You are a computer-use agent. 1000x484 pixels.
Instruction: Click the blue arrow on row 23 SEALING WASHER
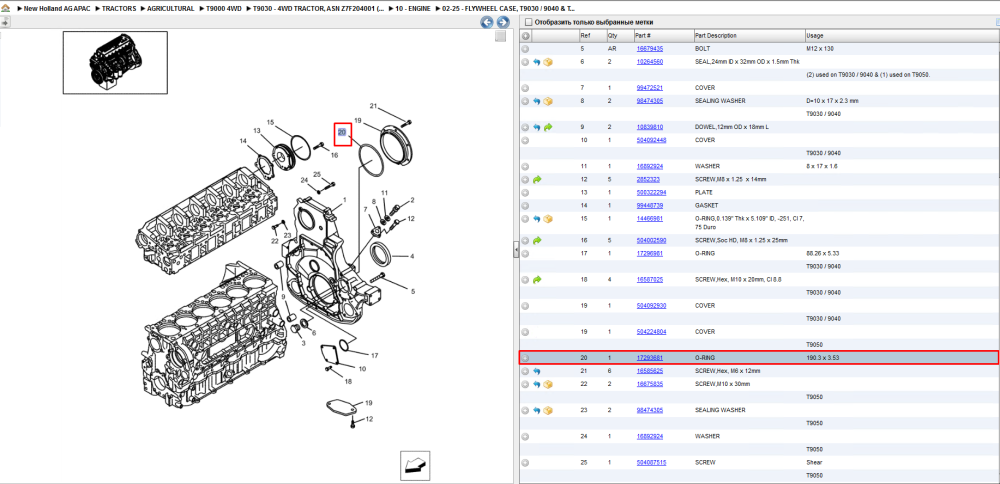point(536,410)
